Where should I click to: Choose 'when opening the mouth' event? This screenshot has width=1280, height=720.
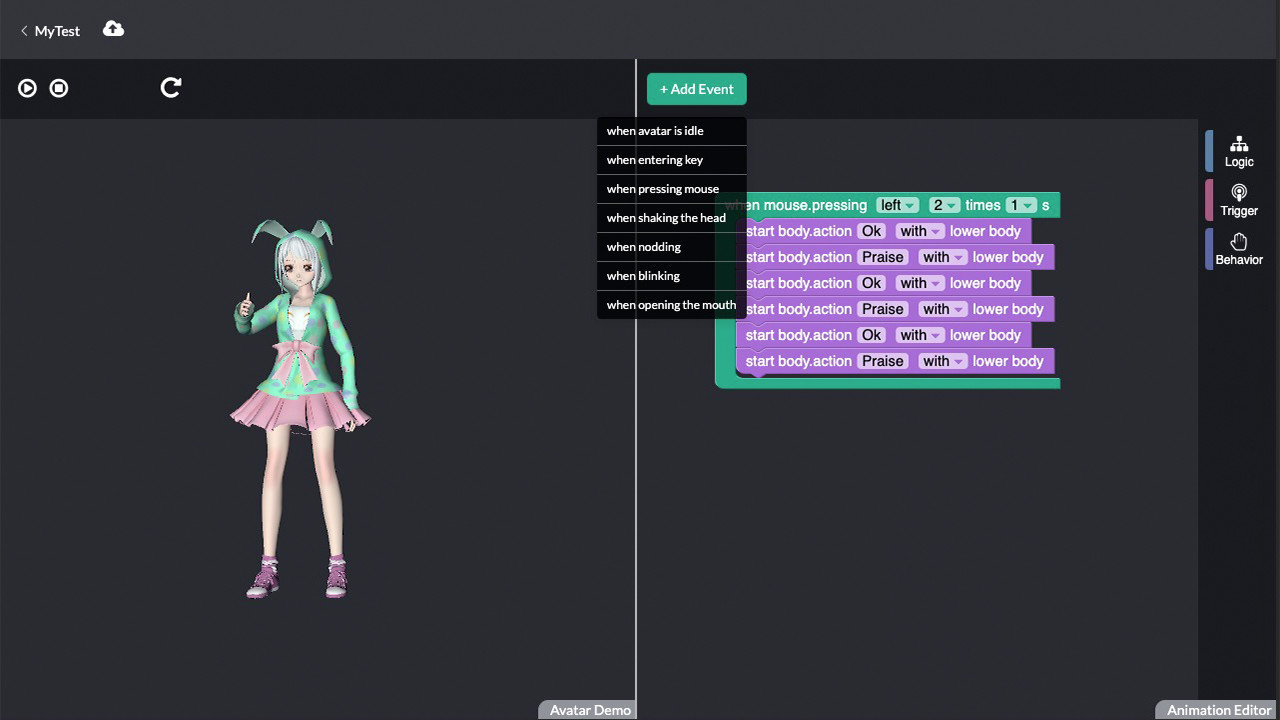tap(670, 305)
